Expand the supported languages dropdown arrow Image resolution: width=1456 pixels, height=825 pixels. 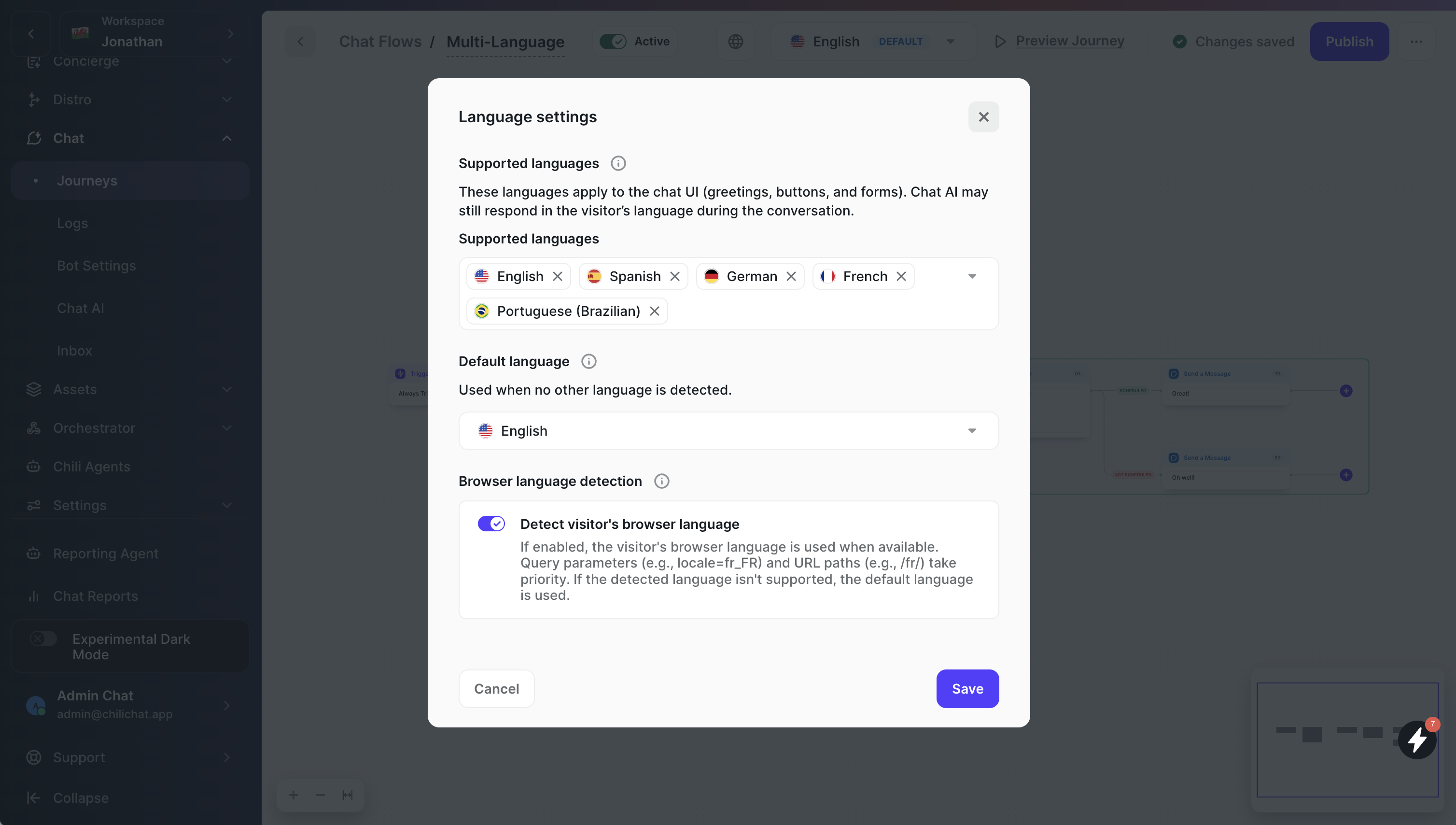(972, 276)
